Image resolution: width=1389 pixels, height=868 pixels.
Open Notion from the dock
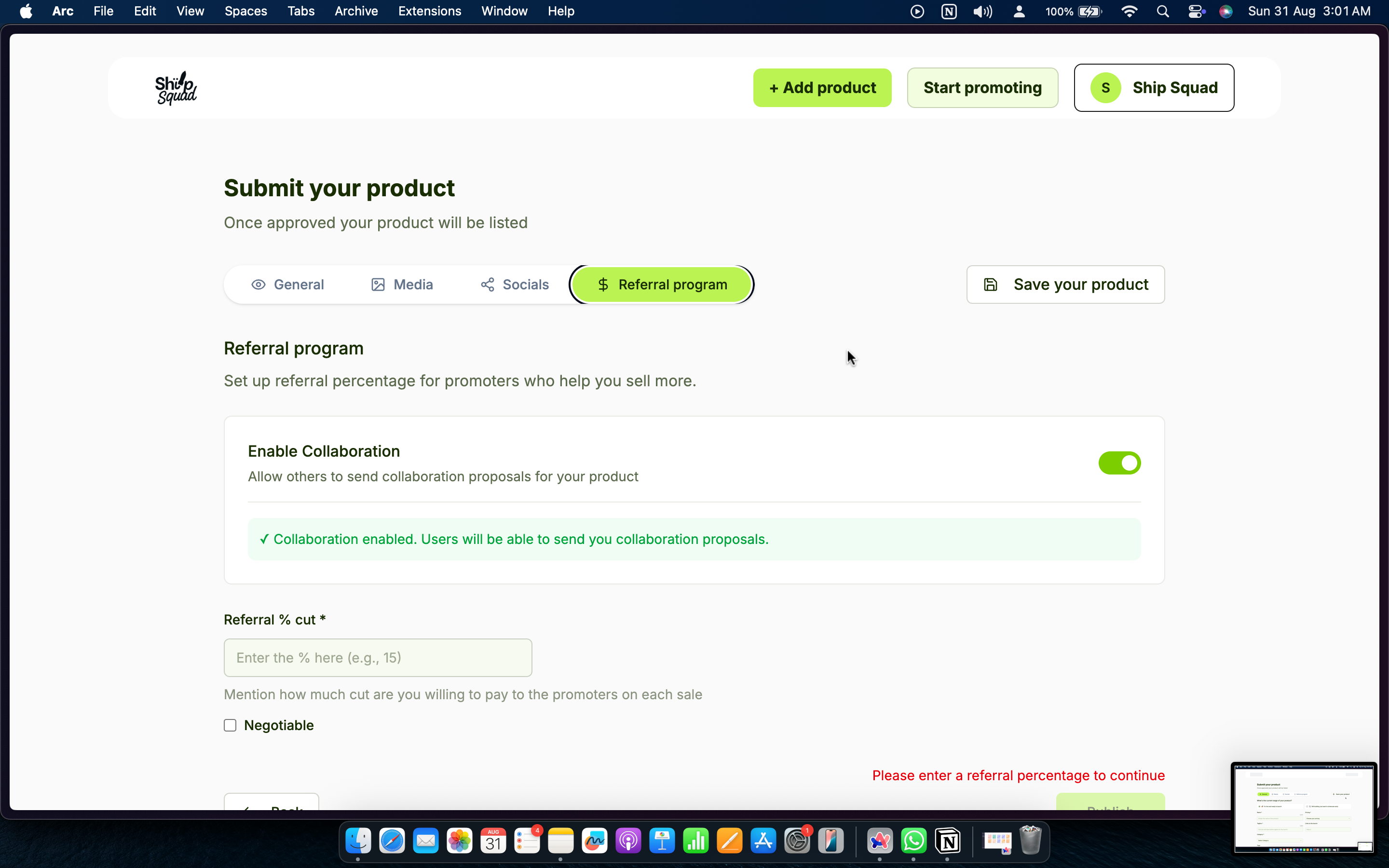click(x=948, y=841)
